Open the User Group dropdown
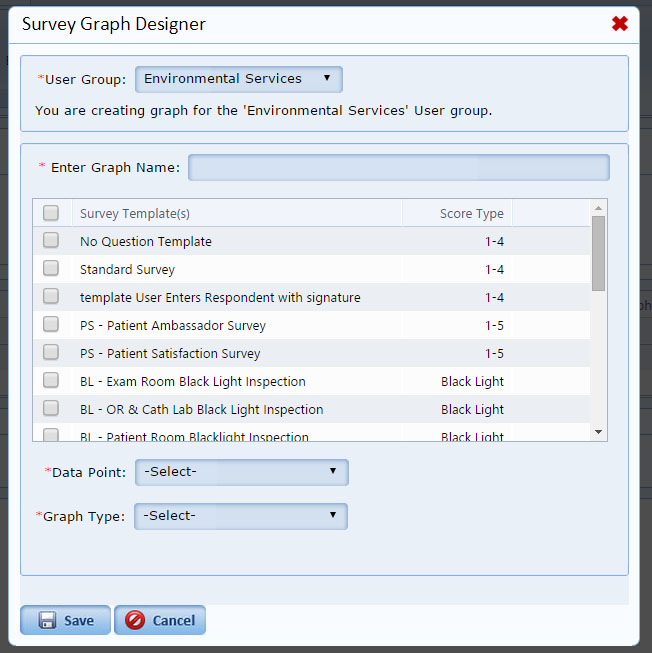The image size is (652, 653). coord(239,79)
